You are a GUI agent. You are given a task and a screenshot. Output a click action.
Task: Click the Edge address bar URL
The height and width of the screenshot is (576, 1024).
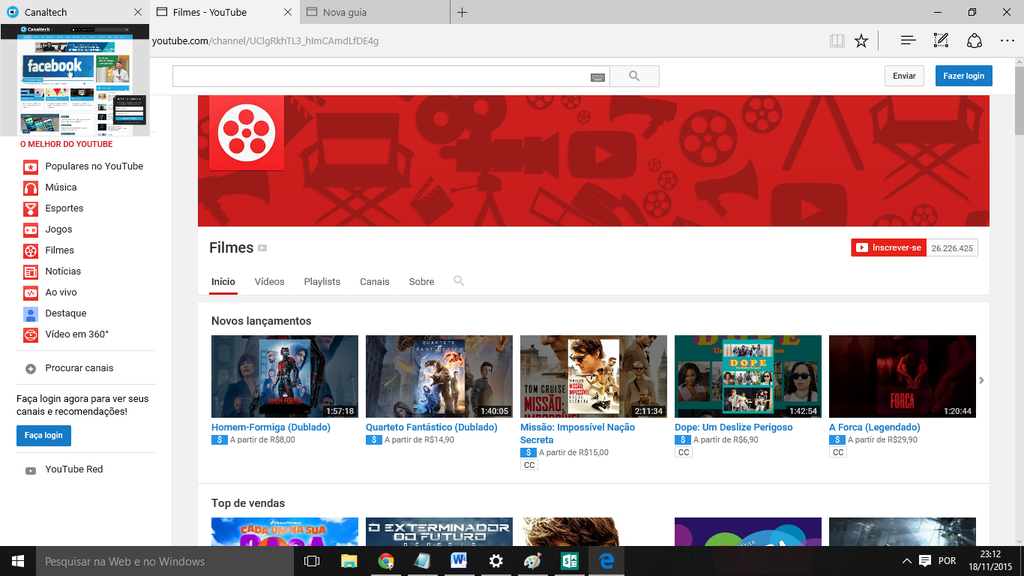(265, 41)
